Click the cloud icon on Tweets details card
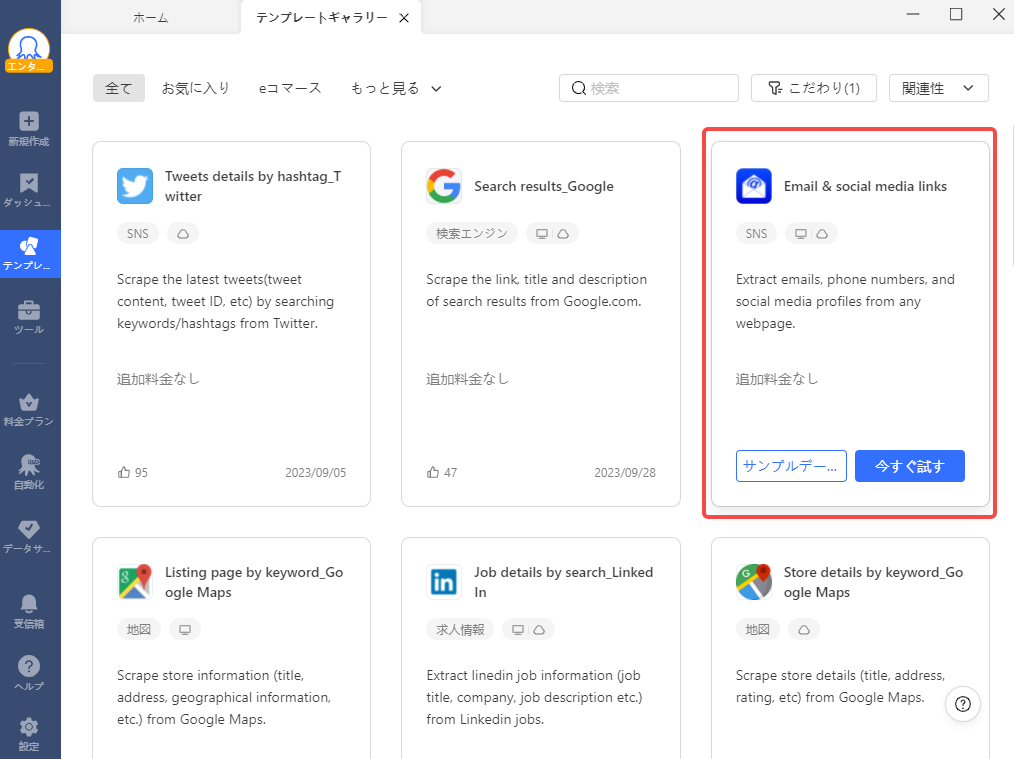 pos(183,234)
